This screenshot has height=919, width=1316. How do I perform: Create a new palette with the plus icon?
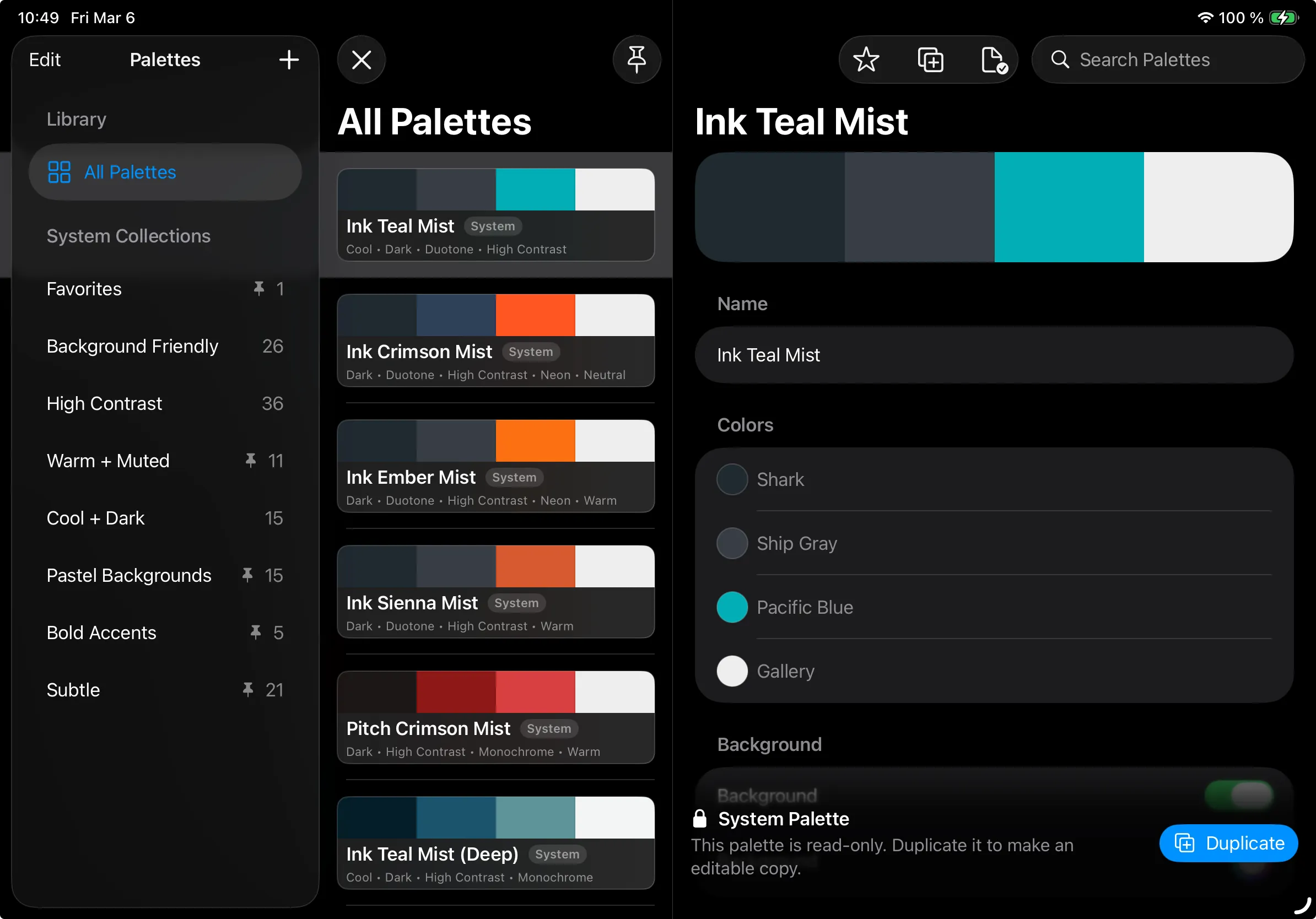pyautogui.click(x=289, y=59)
